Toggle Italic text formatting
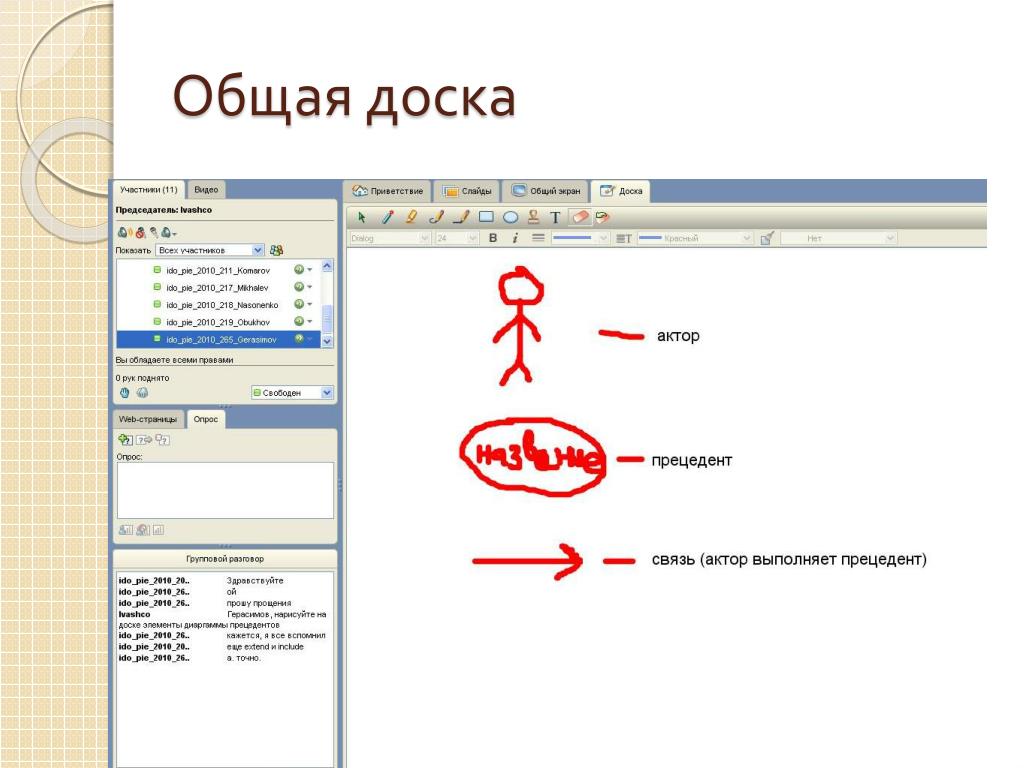The width and height of the screenshot is (1024, 768). [x=515, y=238]
